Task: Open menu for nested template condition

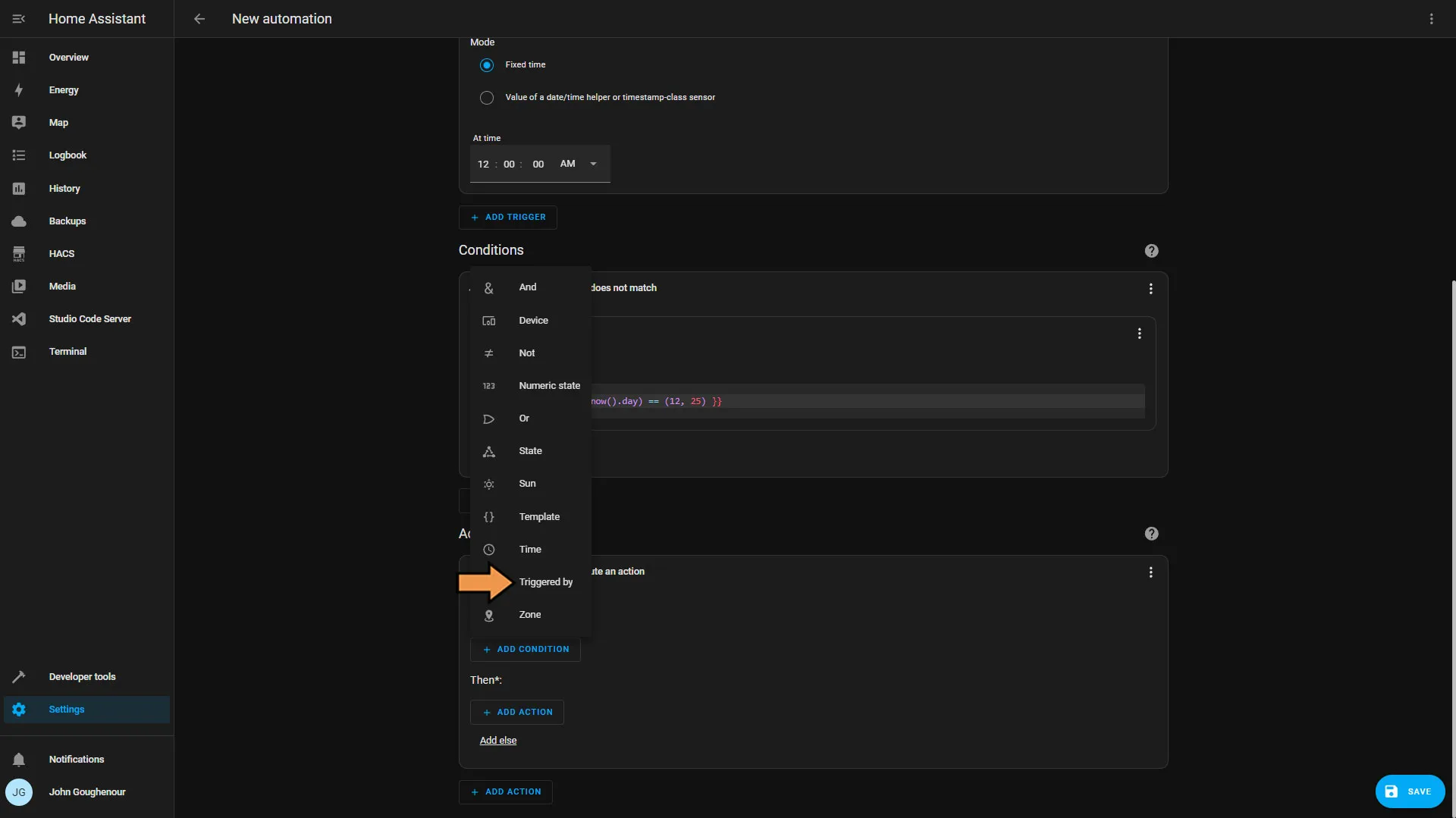Action: (1139, 334)
